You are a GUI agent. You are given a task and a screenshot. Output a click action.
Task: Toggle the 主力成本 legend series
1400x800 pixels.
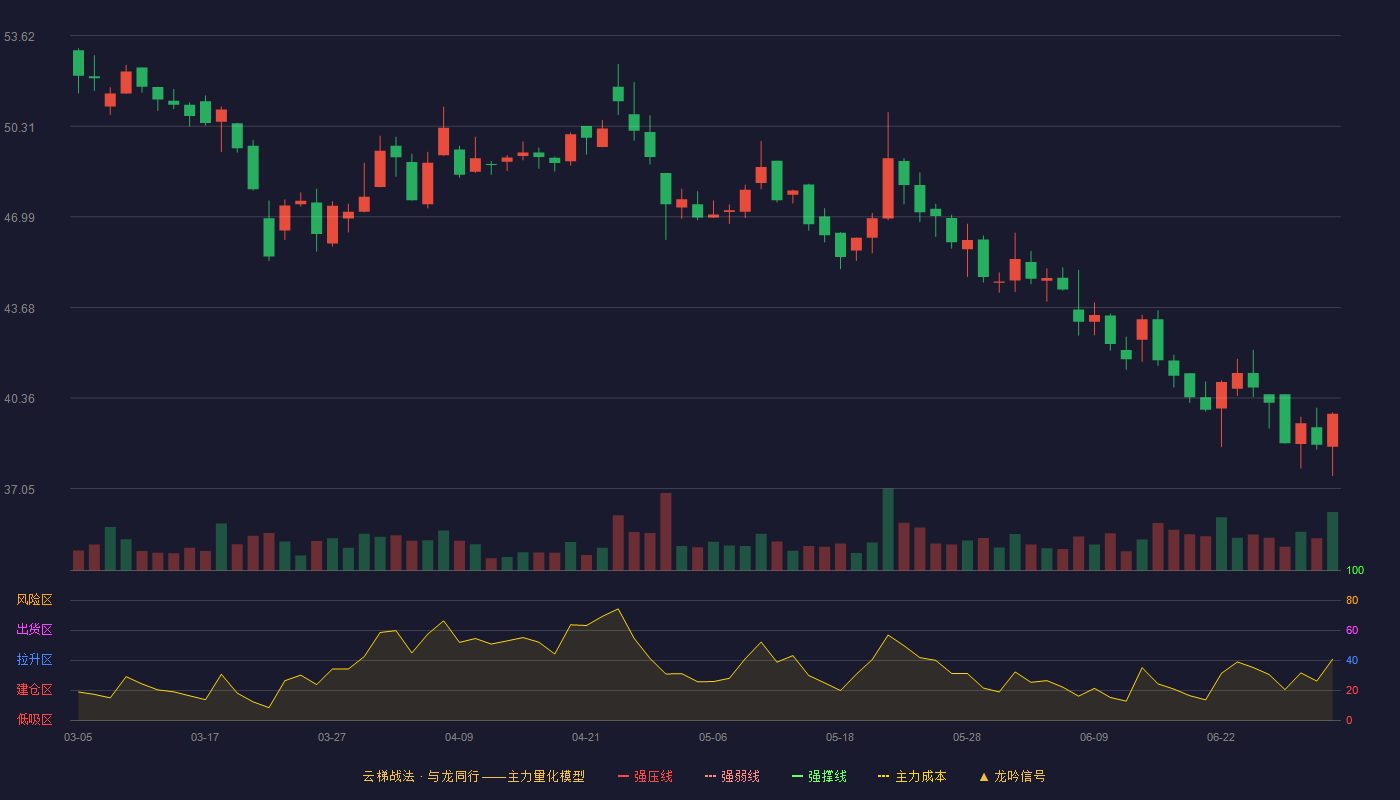tap(912, 776)
